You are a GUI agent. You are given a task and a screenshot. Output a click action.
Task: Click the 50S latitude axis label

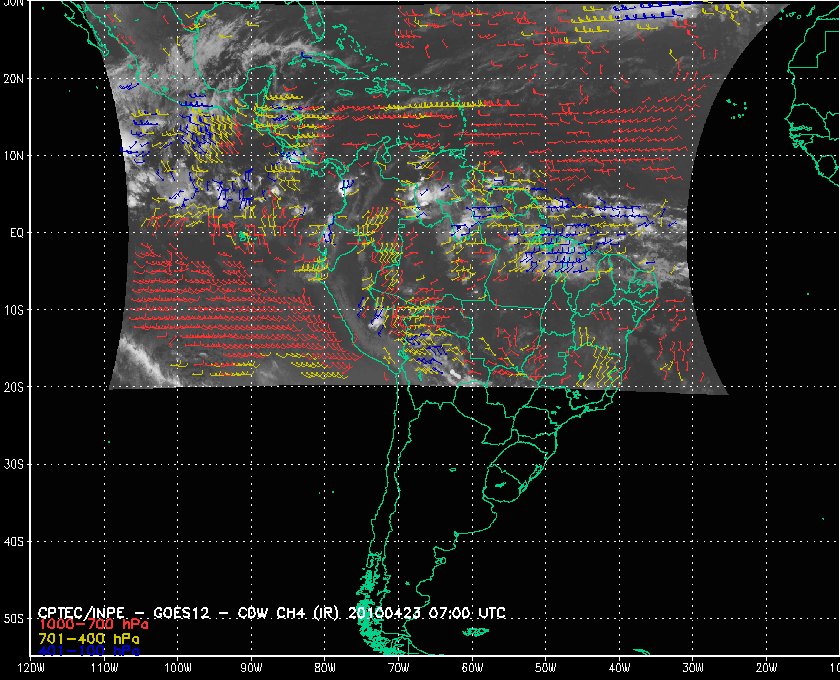click(x=13, y=619)
